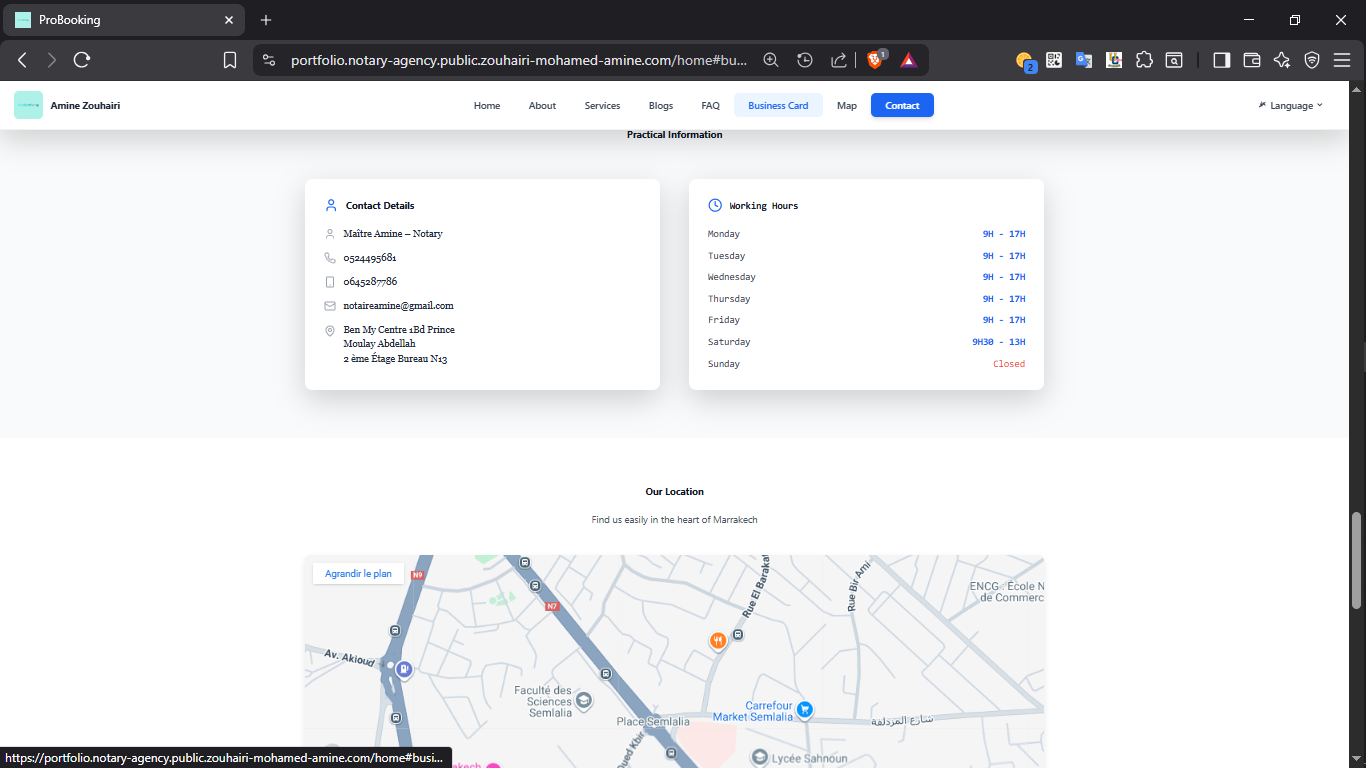
Task: Expand the browser history icon menu
Action: [805, 60]
